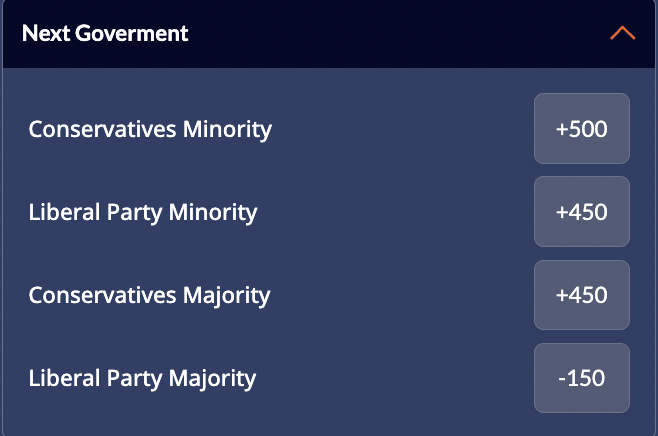Open the Liberal Party Minority outcome name
This screenshot has width=658, height=436.
143,212
